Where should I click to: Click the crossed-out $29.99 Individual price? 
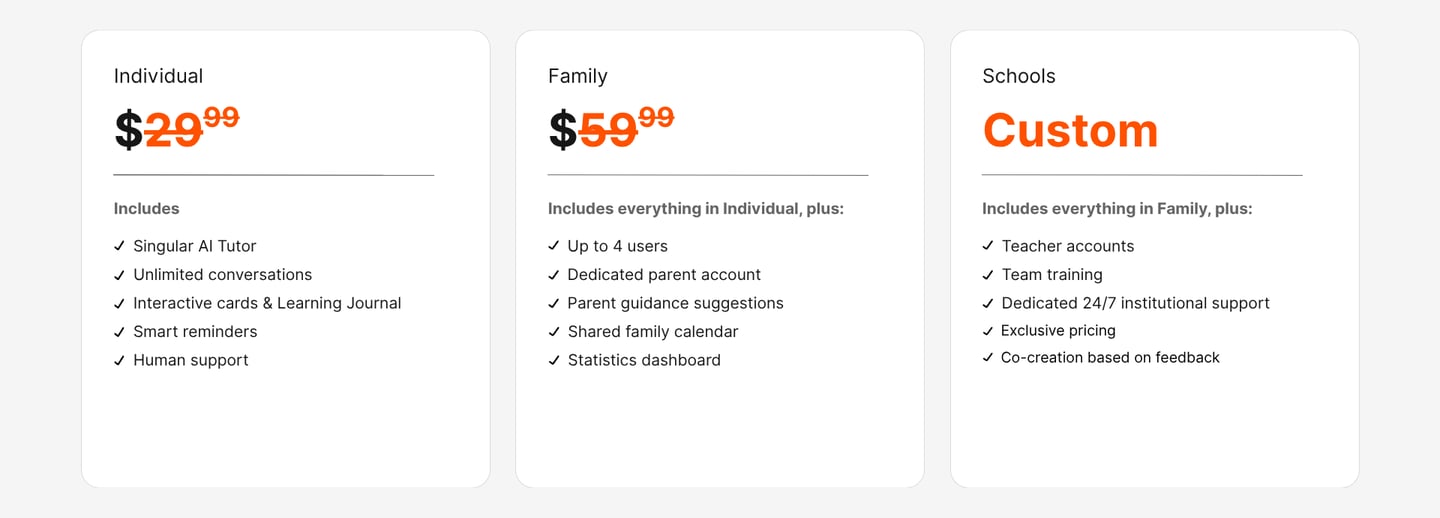pyautogui.click(x=177, y=129)
